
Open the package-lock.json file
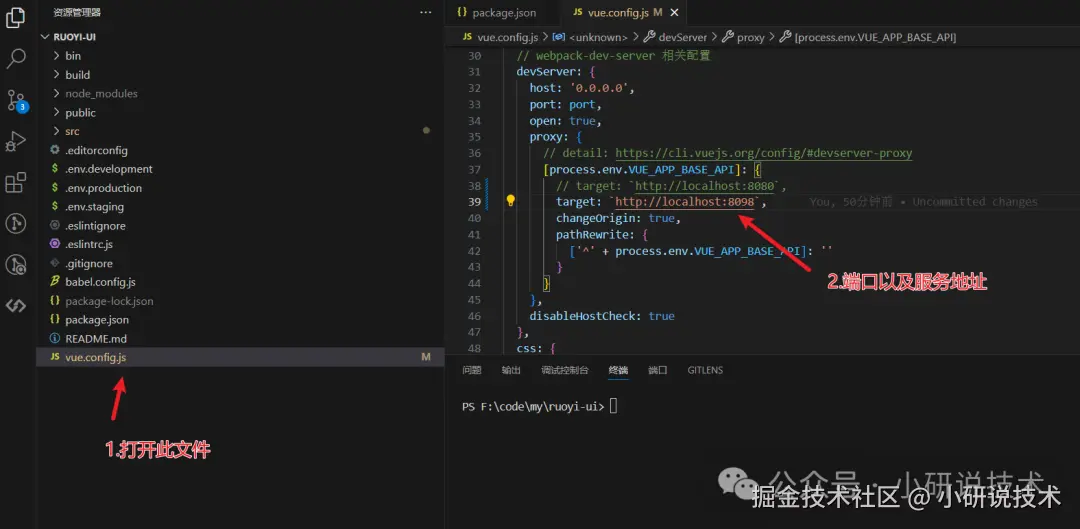109,301
